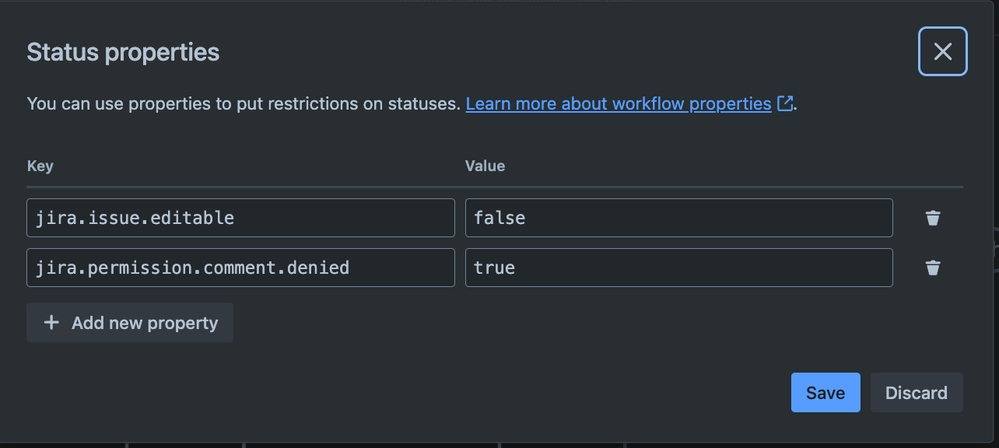Delete the jira.issue.editable property row
The width and height of the screenshot is (999, 448).
point(933,218)
